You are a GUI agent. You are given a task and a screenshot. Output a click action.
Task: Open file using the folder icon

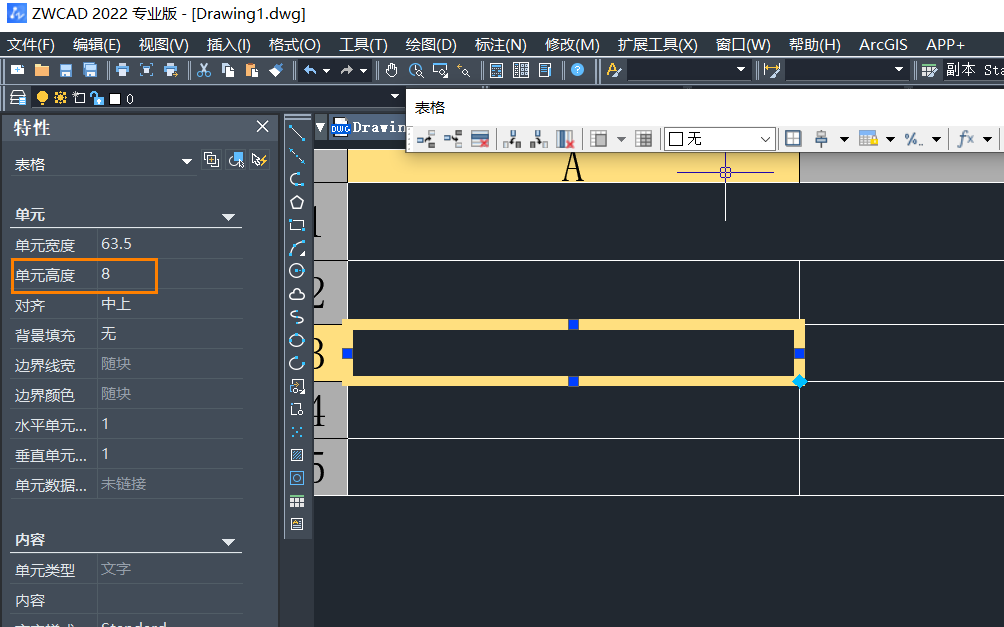coord(42,70)
